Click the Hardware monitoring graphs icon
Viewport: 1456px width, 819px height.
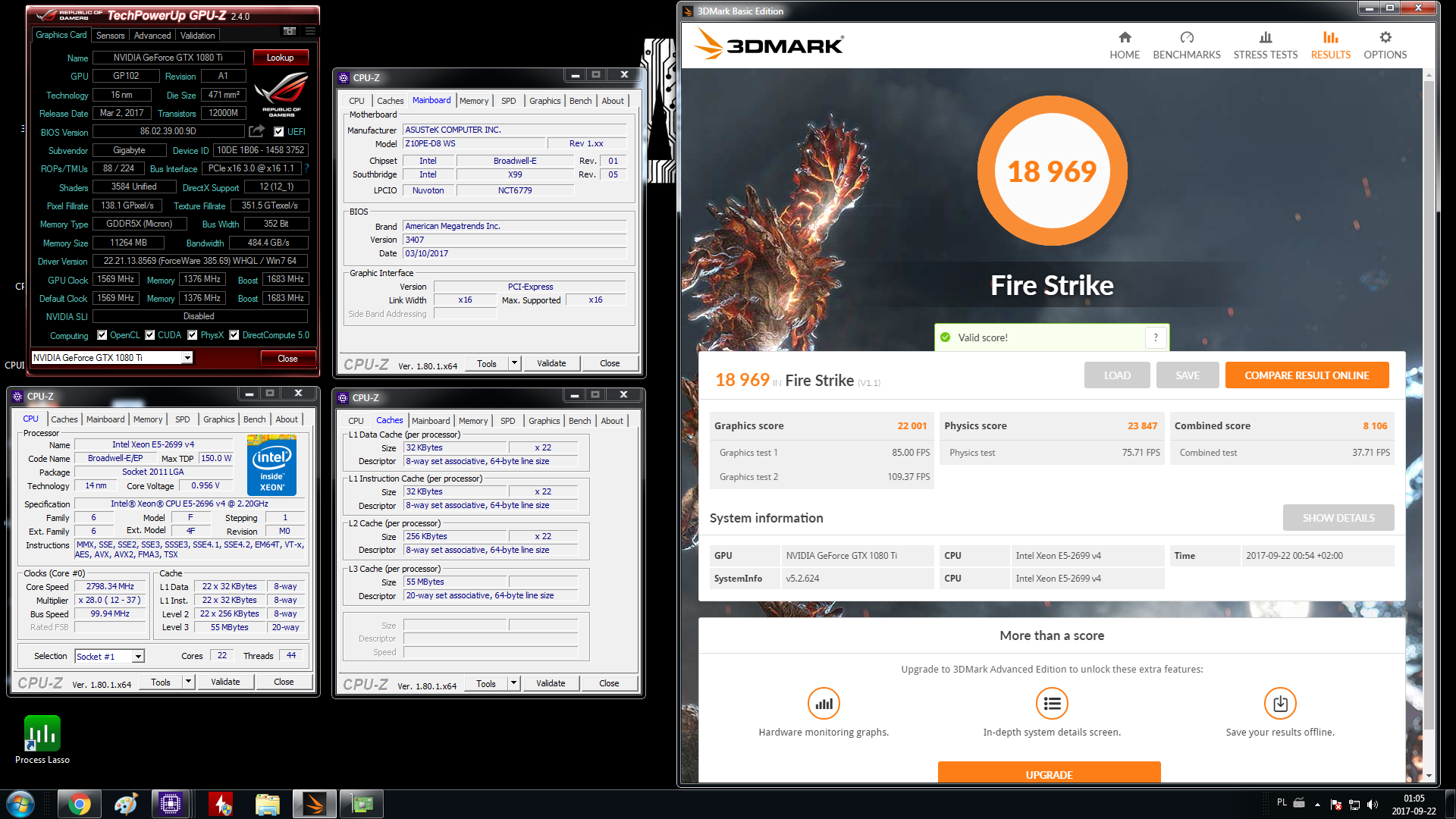pos(824,704)
